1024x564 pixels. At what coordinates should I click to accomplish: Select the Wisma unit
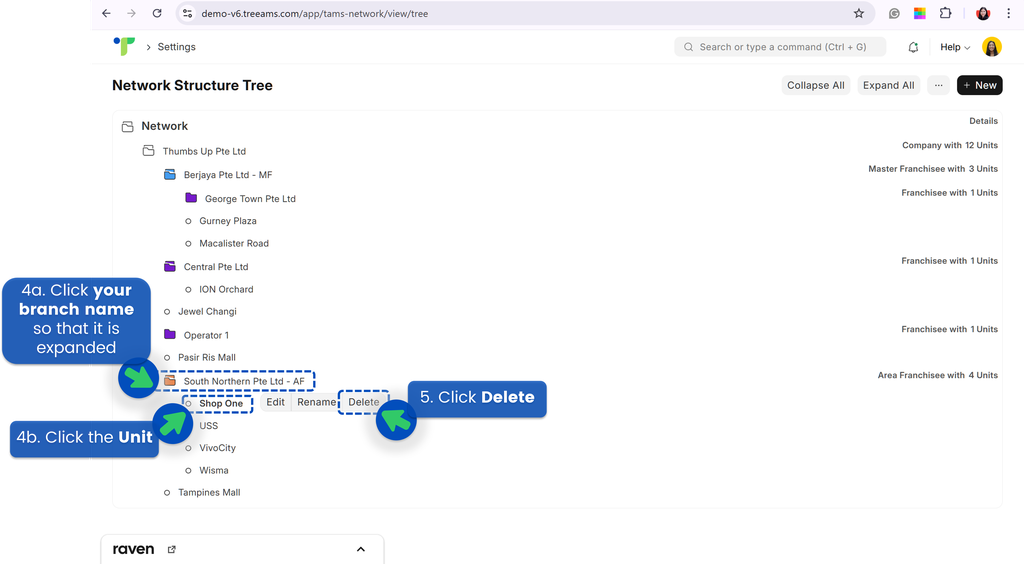tap(214, 471)
